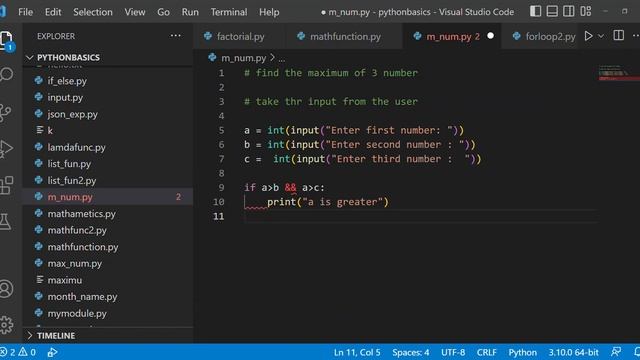The width and height of the screenshot is (640, 360).
Task: Open if_else.py in explorer
Action: click(x=107, y=81)
